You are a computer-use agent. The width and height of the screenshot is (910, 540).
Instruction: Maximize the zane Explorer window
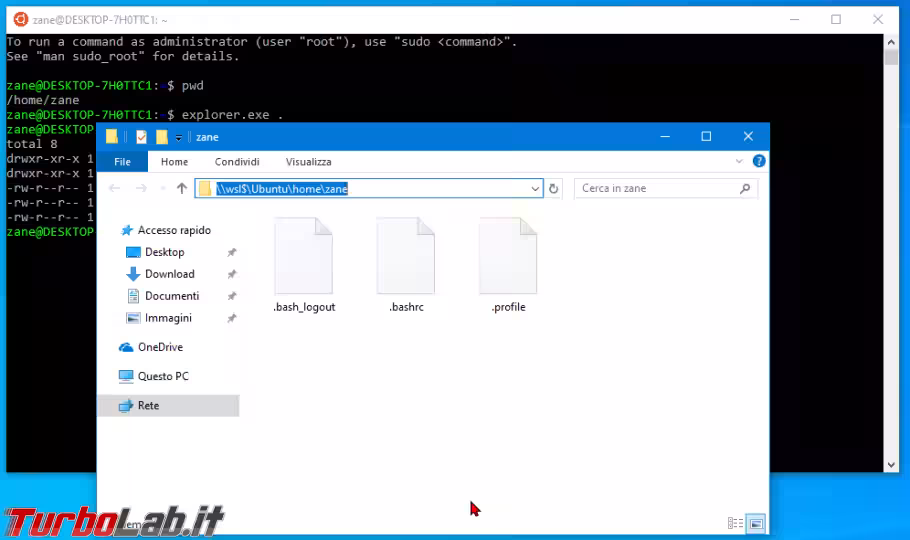pyautogui.click(x=706, y=136)
